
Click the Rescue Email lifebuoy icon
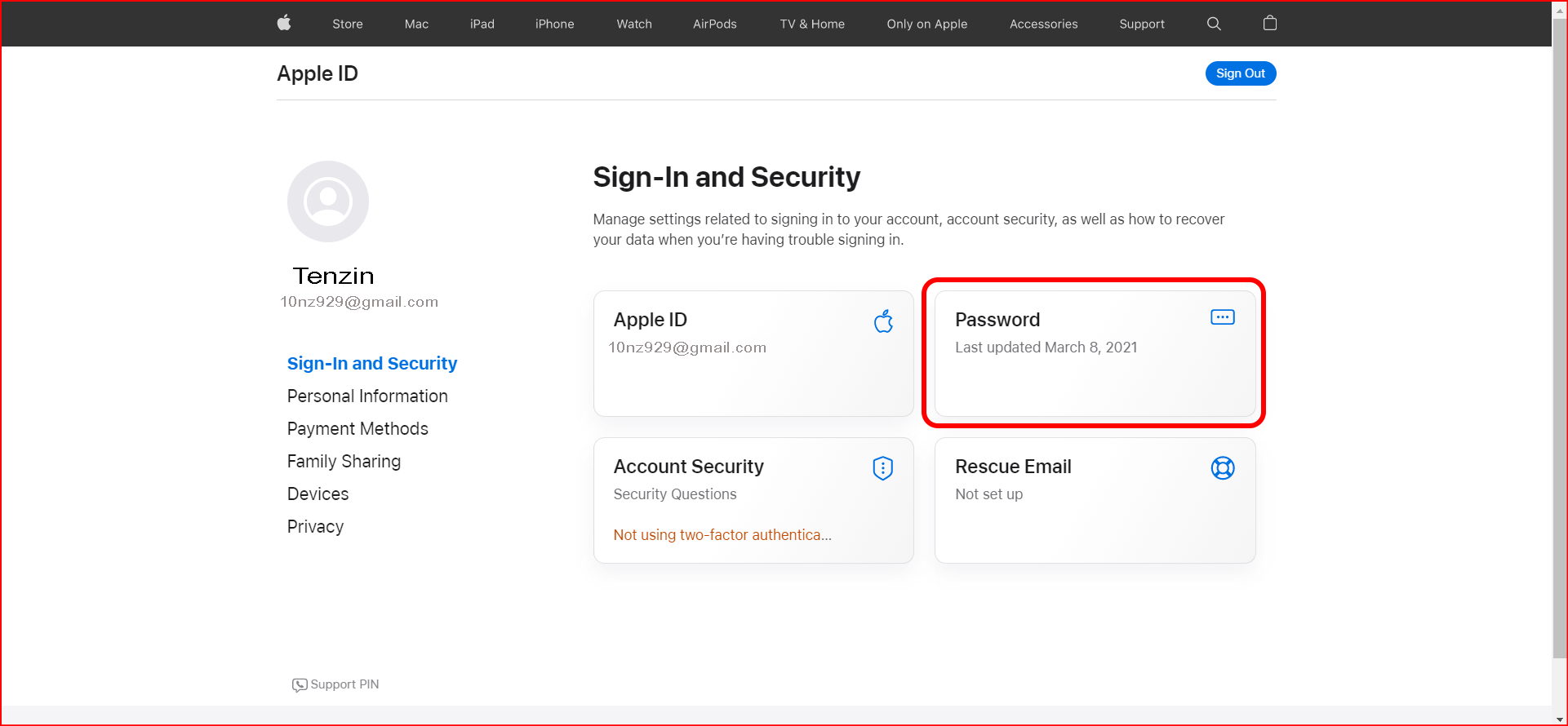click(1223, 468)
